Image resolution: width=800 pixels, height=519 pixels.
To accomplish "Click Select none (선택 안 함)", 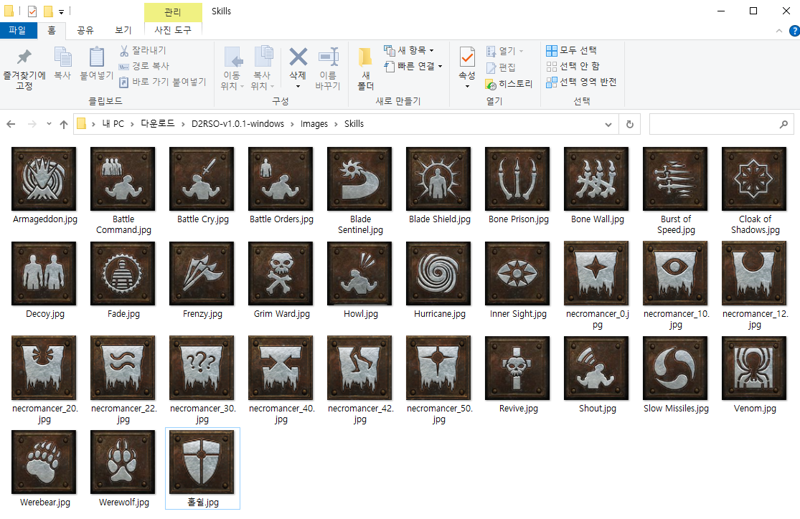I will coord(573,66).
